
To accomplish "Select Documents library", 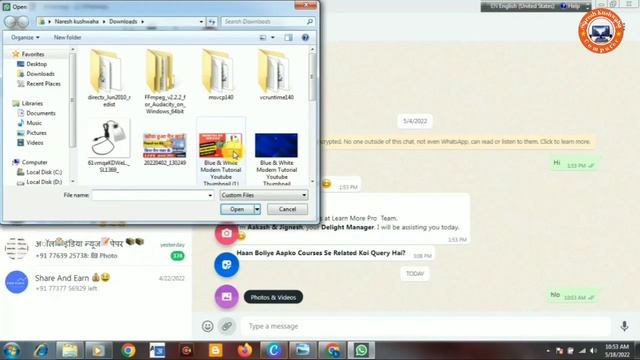I will [x=41, y=113].
